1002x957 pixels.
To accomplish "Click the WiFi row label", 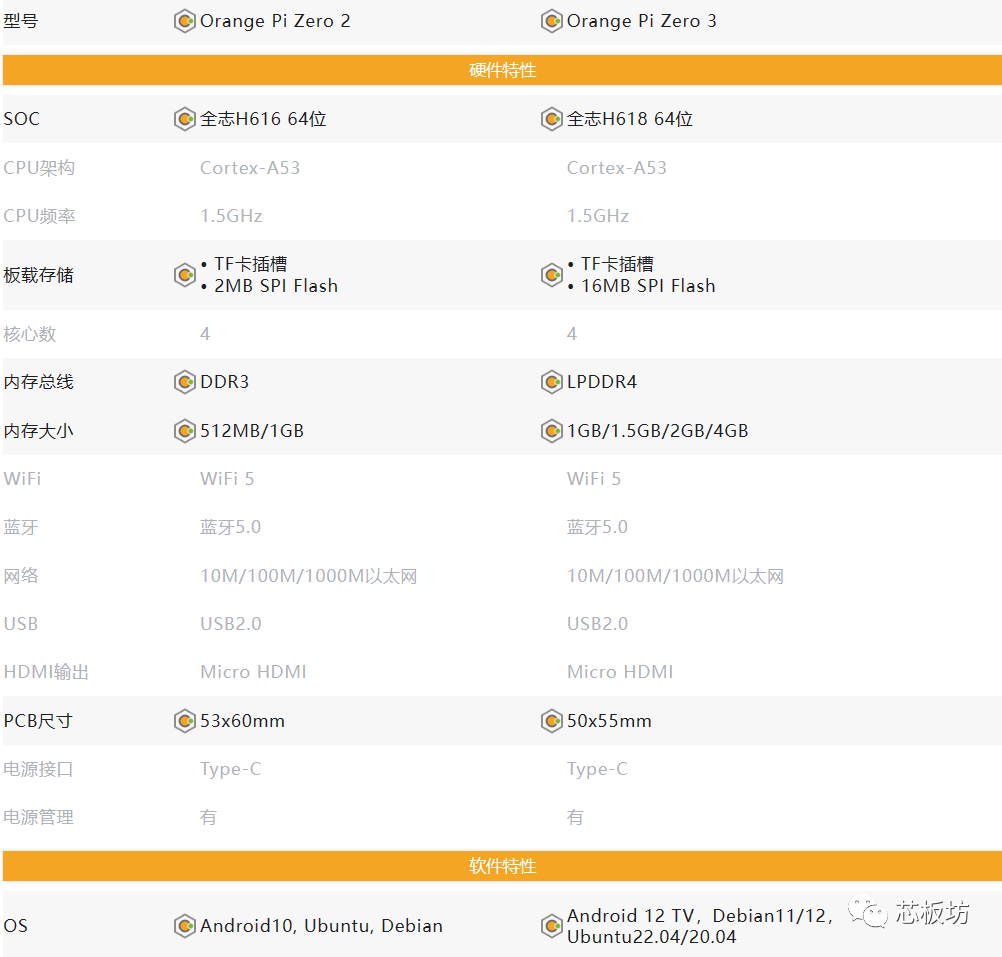I will pos(22,479).
